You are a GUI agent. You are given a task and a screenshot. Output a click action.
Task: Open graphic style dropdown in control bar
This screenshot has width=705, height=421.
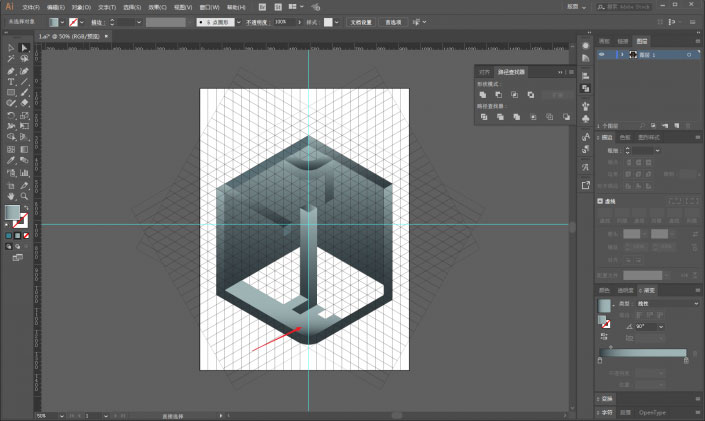(337, 22)
